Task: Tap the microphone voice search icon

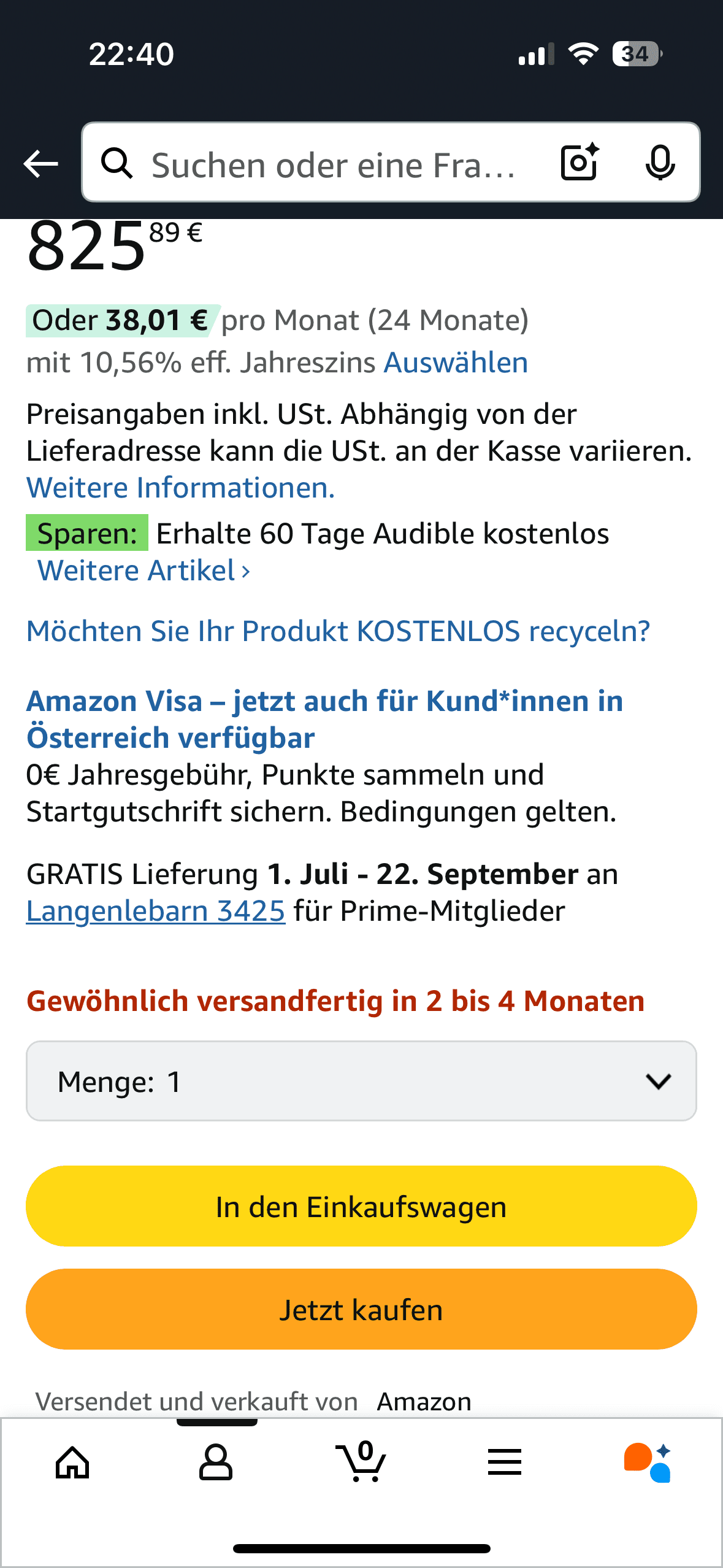Action: point(660,163)
